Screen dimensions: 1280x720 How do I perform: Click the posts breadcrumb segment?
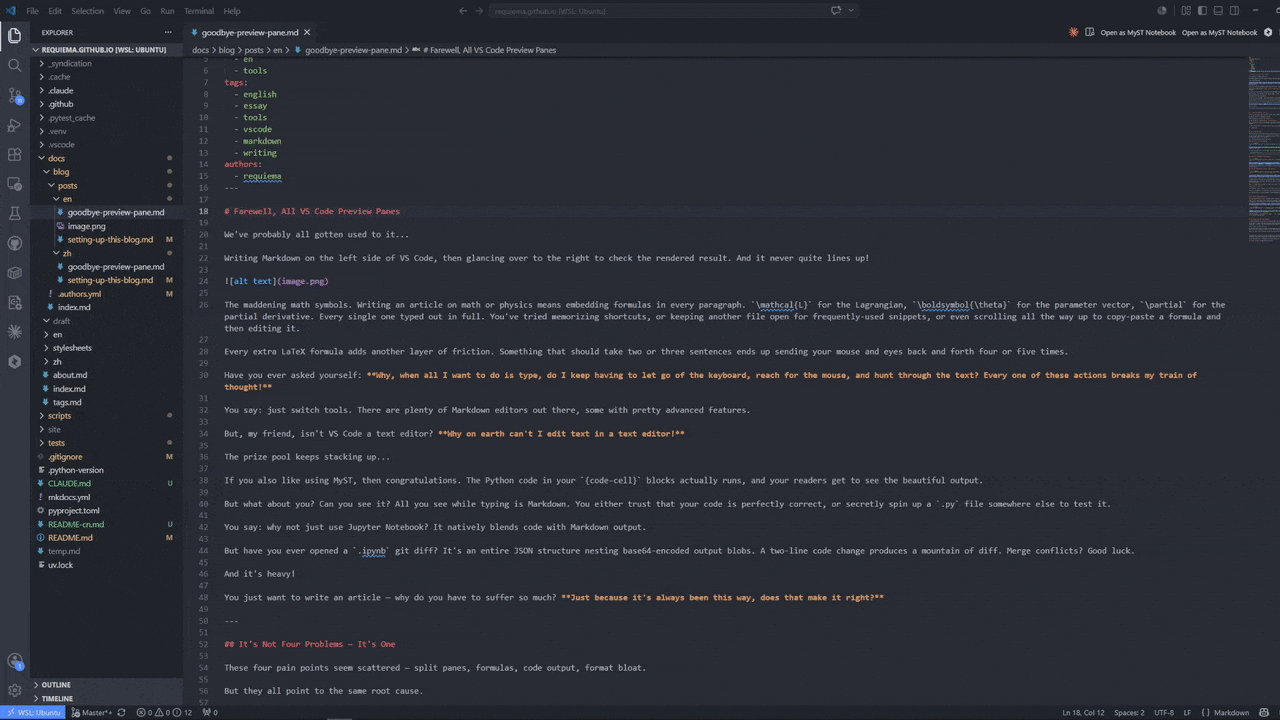pyautogui.click(x=254, y=50)
